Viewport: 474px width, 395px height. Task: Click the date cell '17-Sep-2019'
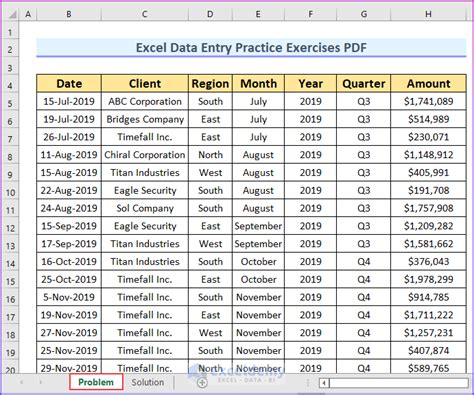click(x=69, y=244)
